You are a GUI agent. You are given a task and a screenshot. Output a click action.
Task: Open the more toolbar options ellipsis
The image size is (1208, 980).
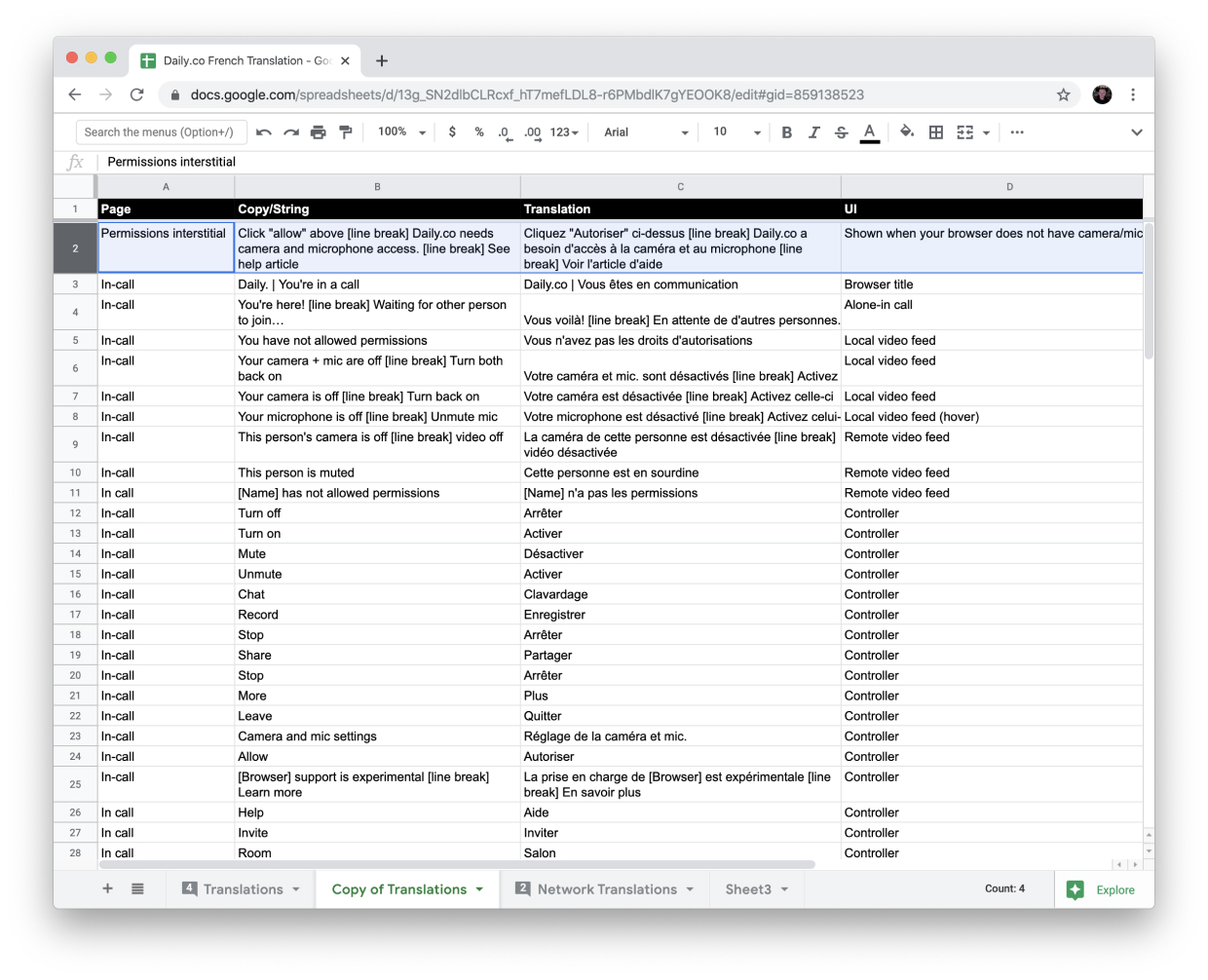click(x=1017, y=132)
